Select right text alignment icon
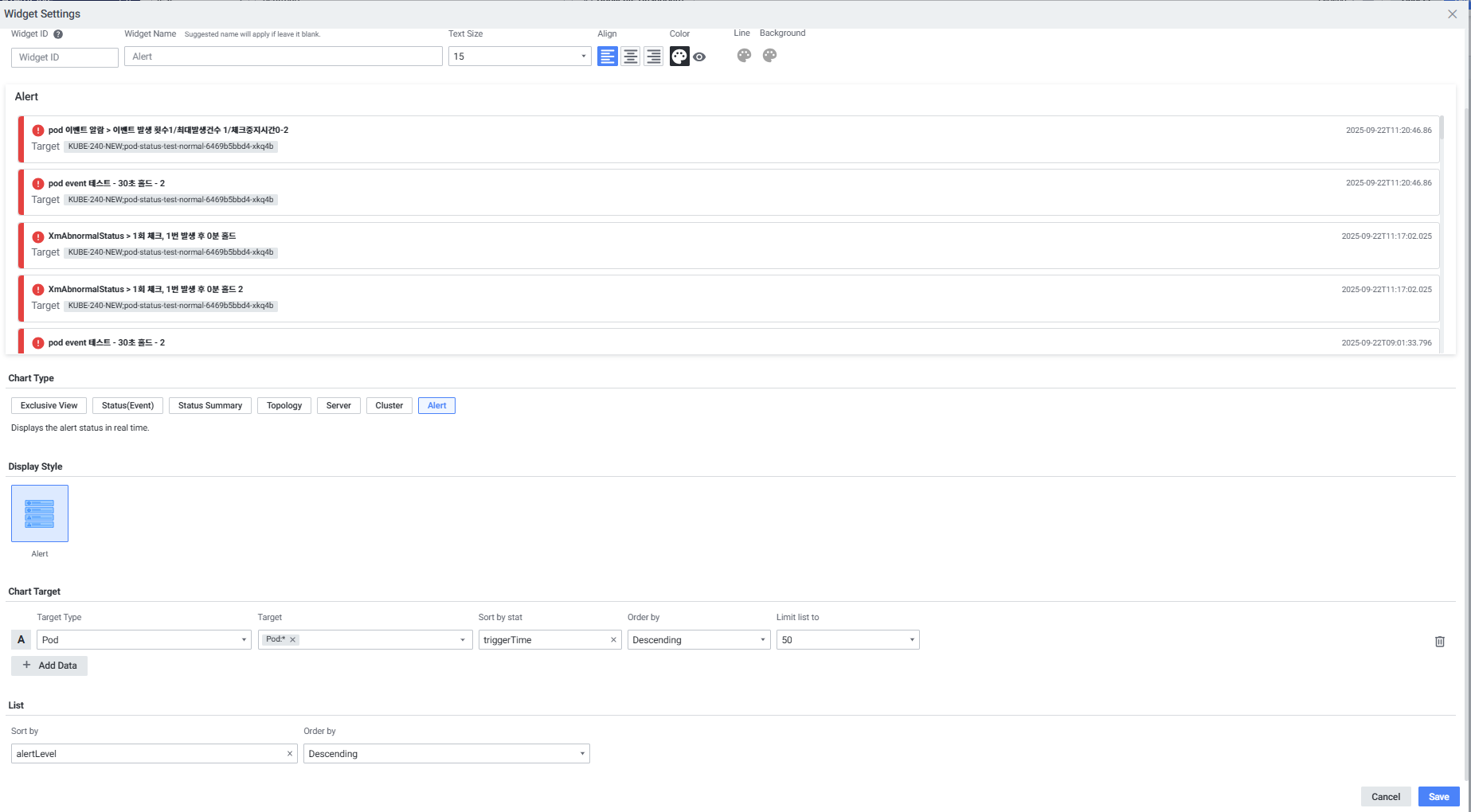This screenshot has width=1471, height=812. (x=653, y=57)
